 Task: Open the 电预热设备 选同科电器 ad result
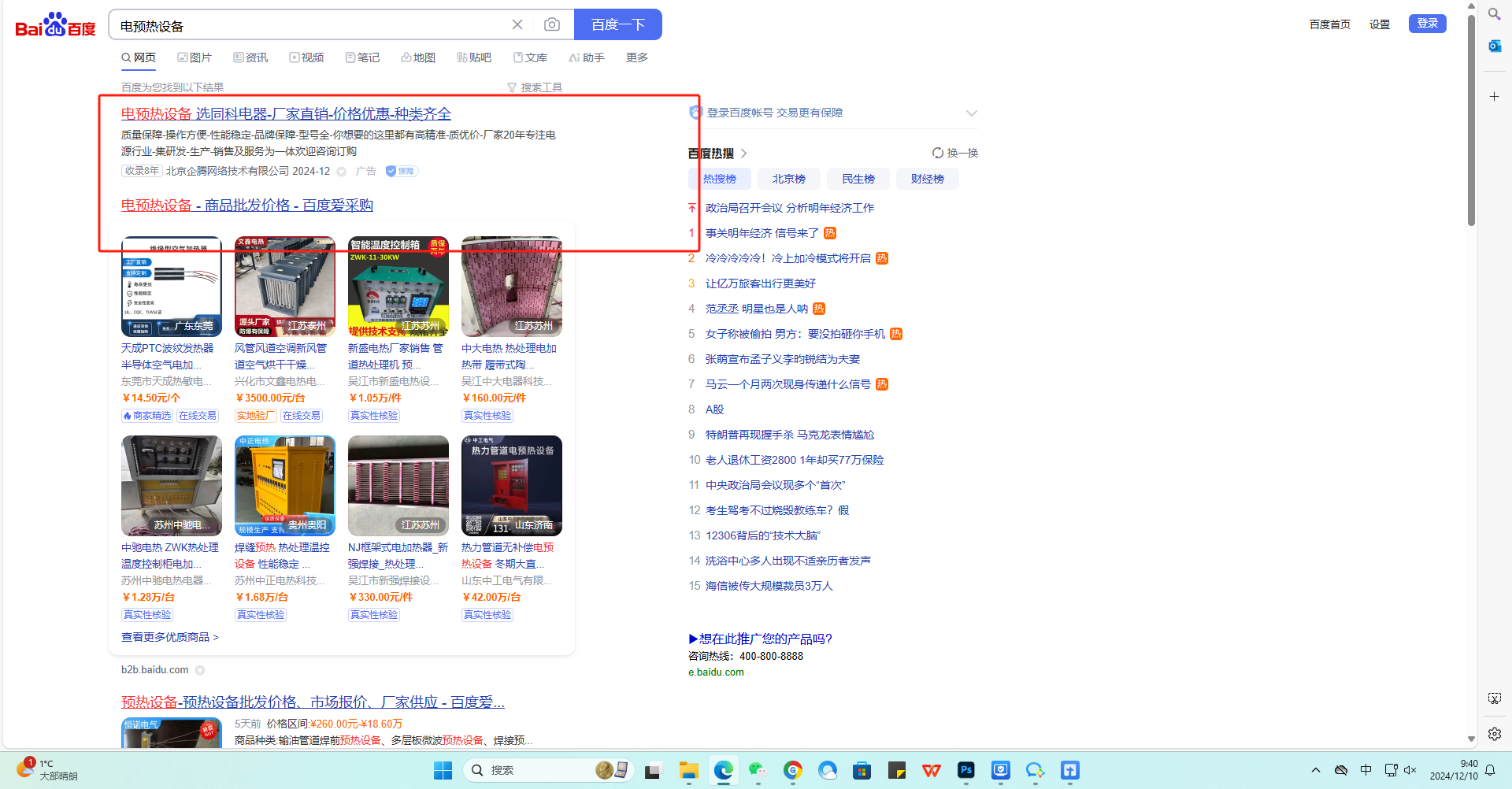coord(286,114)
